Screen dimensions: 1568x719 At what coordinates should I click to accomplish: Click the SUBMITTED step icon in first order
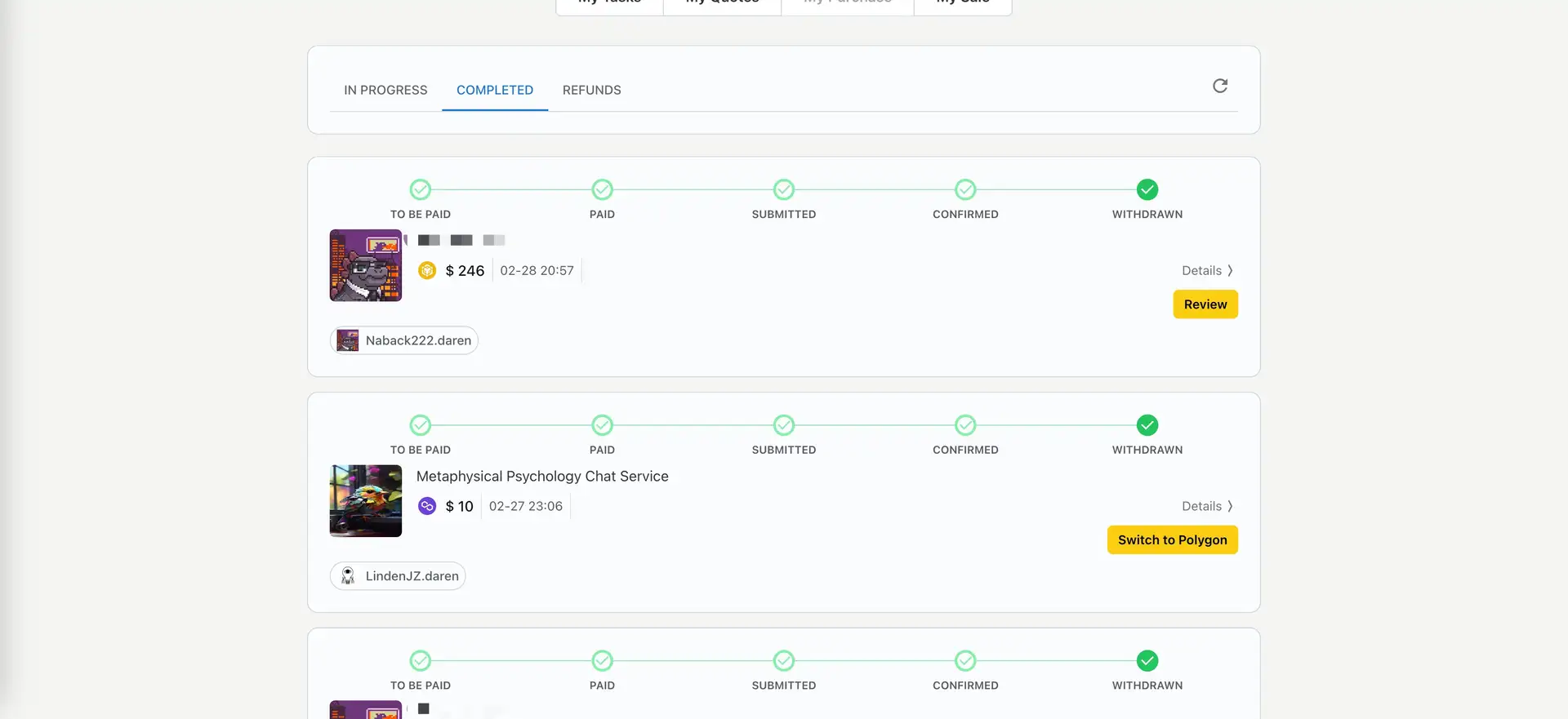(x=783, y=189)
